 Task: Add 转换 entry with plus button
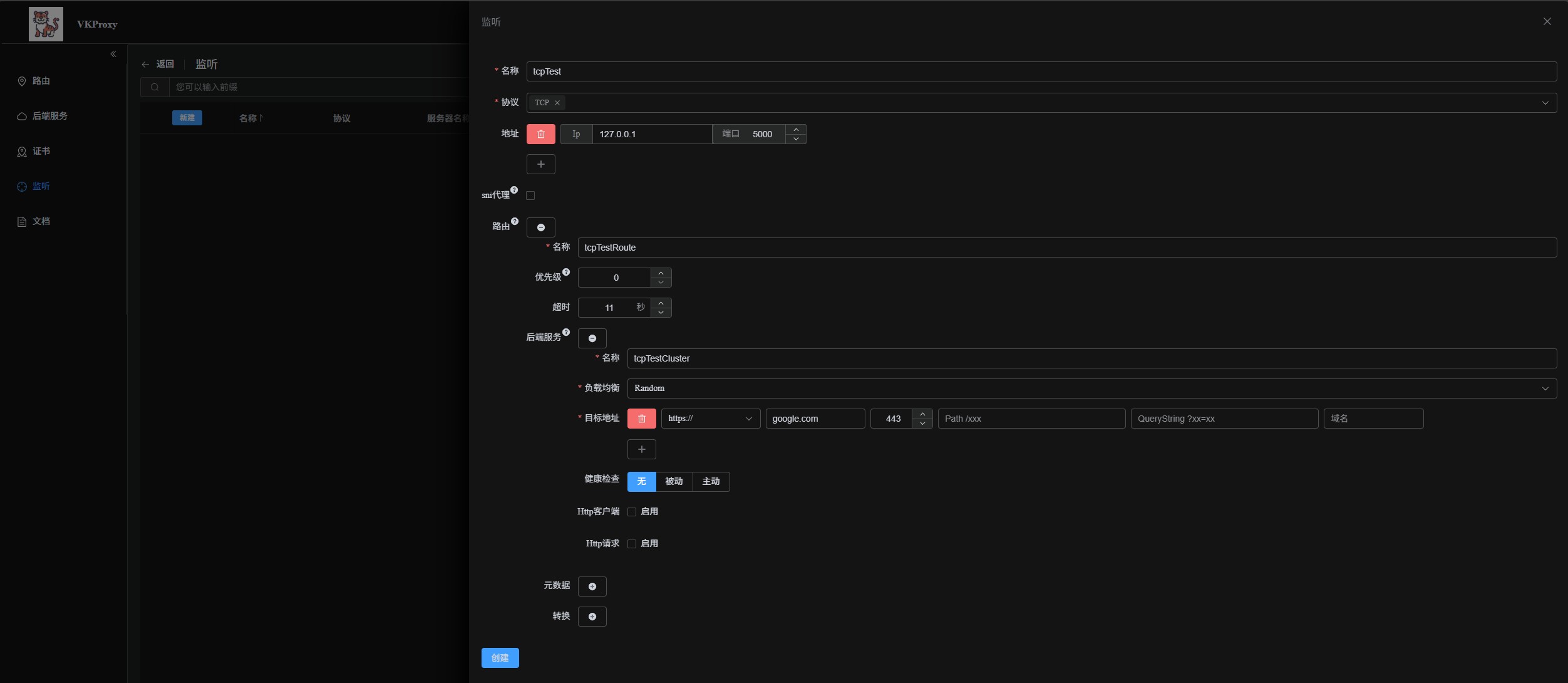coord(592,617)
